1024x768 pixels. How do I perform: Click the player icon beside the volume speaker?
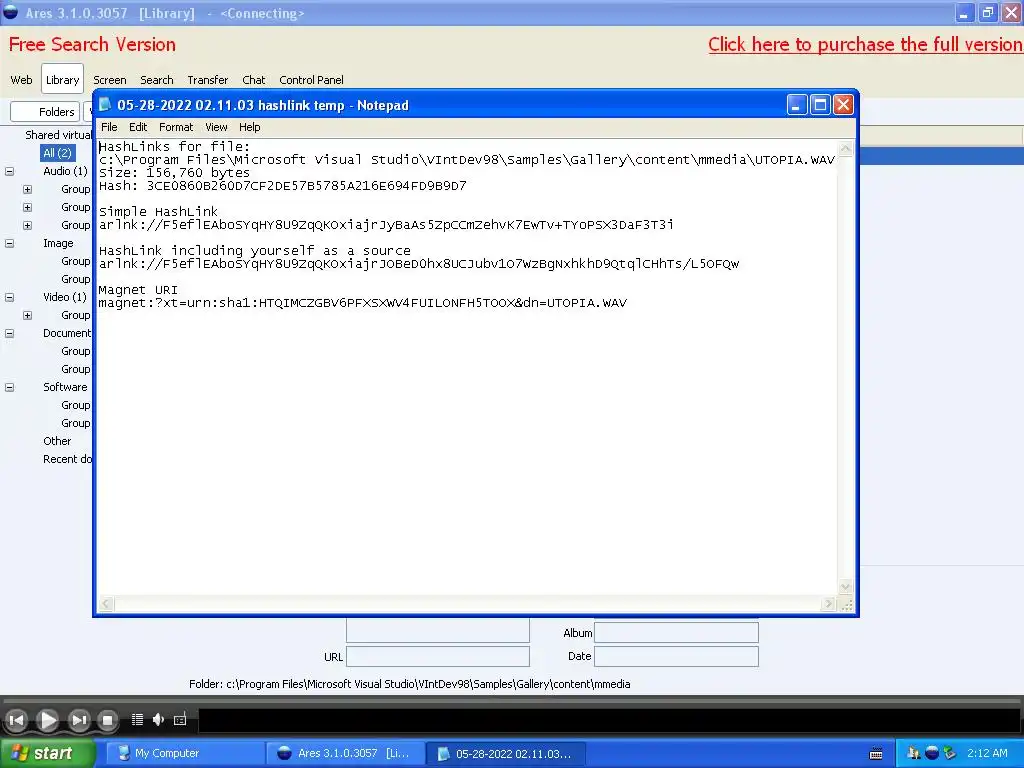[180, 719]
